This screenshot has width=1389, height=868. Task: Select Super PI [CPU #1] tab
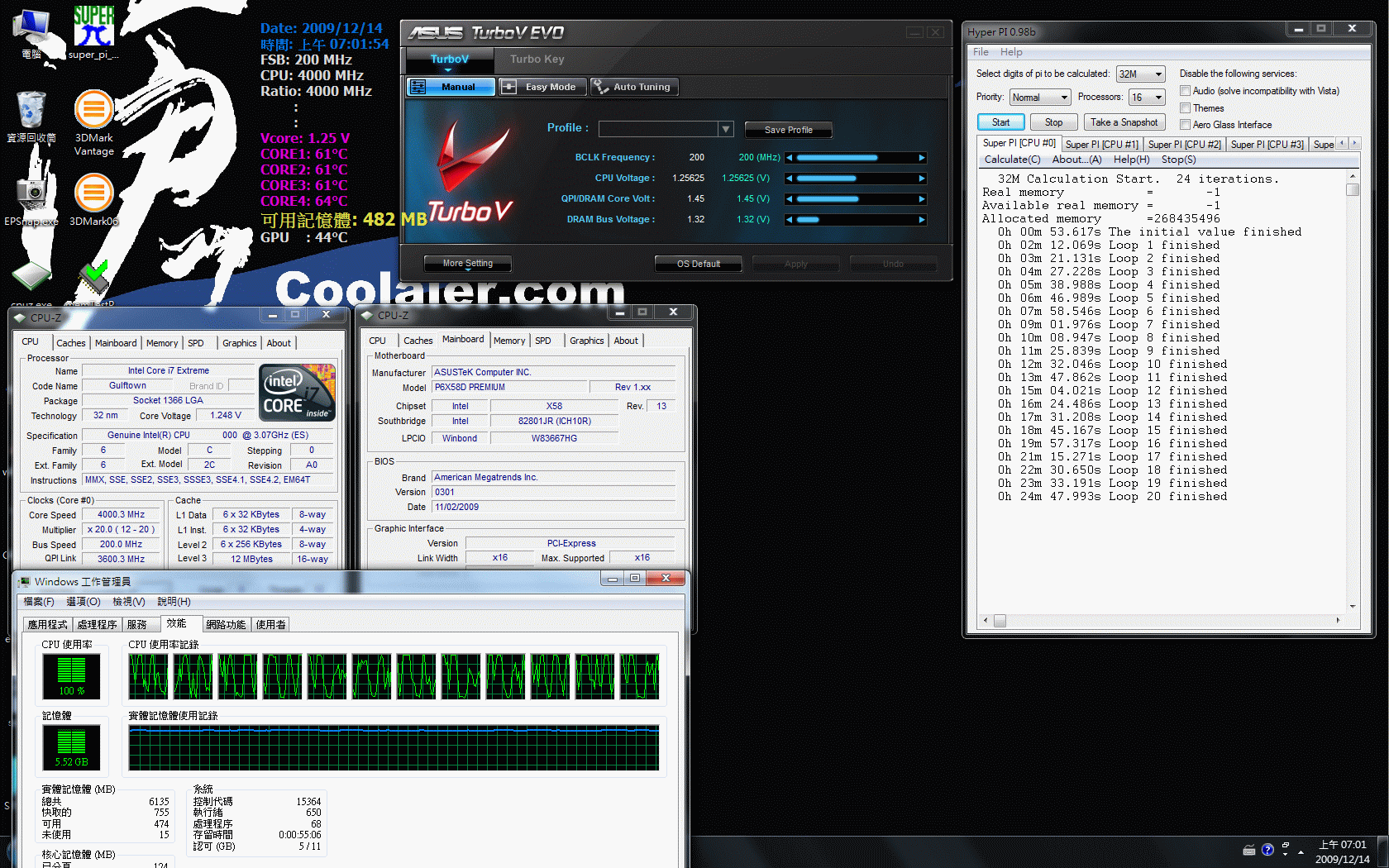pos(1101,145)
